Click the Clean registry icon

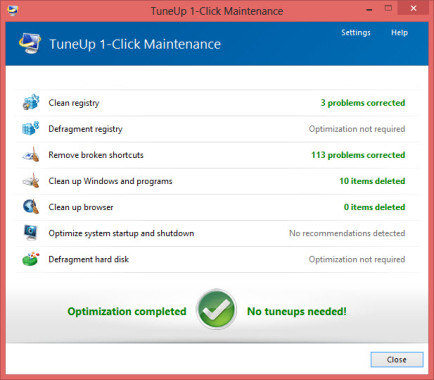(x=31, y=102)
